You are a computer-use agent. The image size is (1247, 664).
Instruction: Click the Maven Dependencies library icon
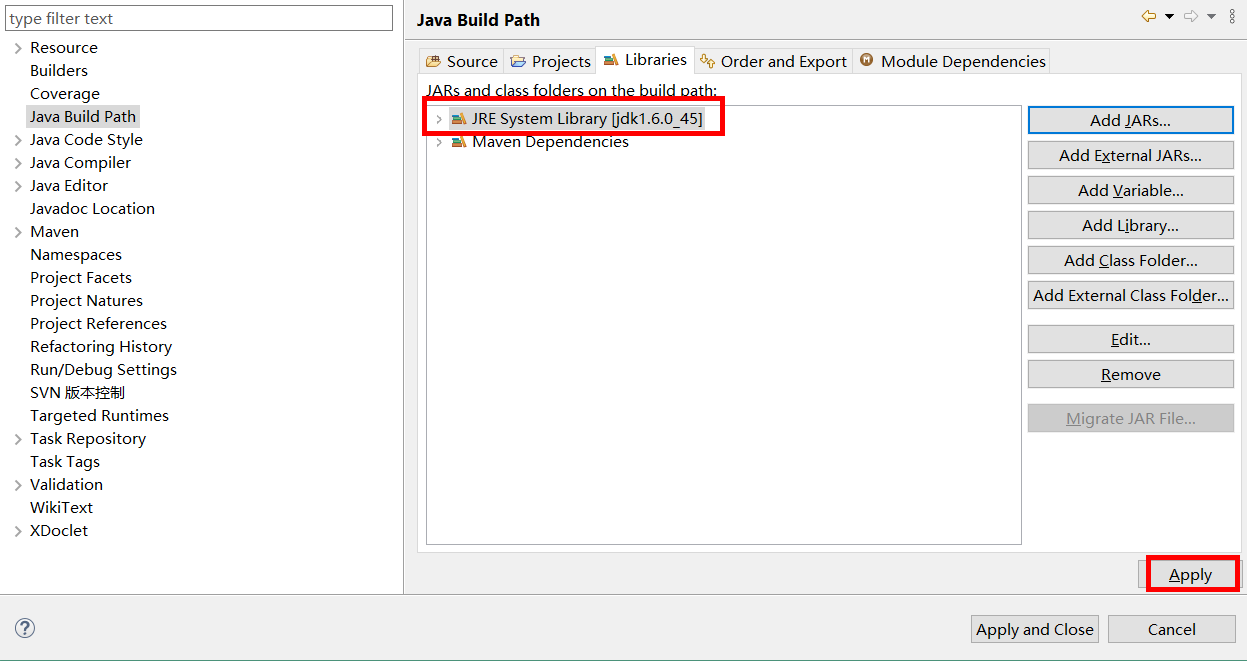[x=459, y=142]
